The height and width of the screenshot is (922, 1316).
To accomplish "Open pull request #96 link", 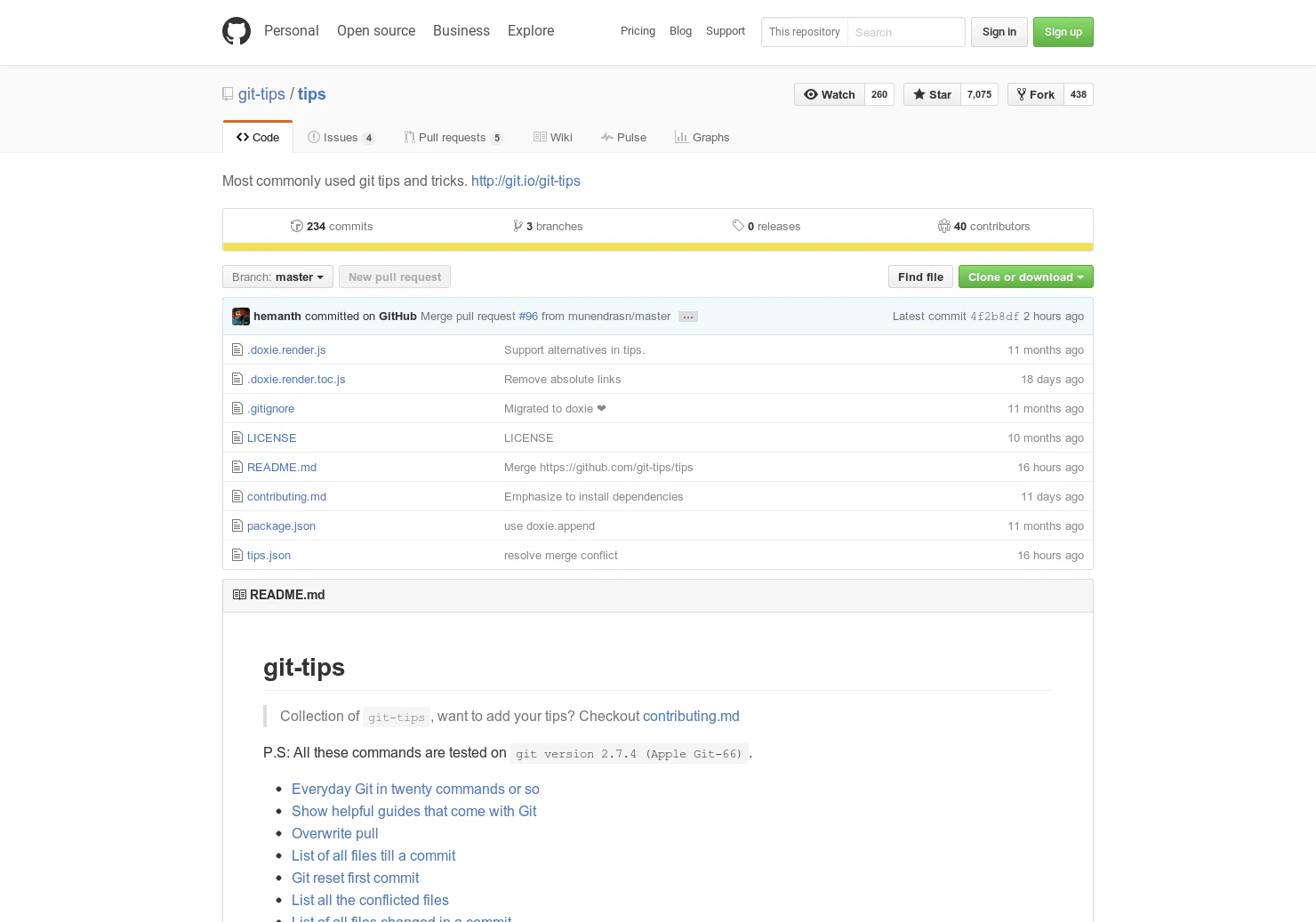I will pyautogui.click(x=528, y=317).
